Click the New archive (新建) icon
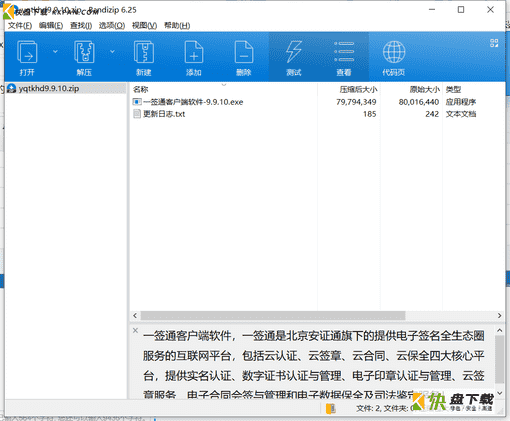Screen dimensions: 510x421 144,57
